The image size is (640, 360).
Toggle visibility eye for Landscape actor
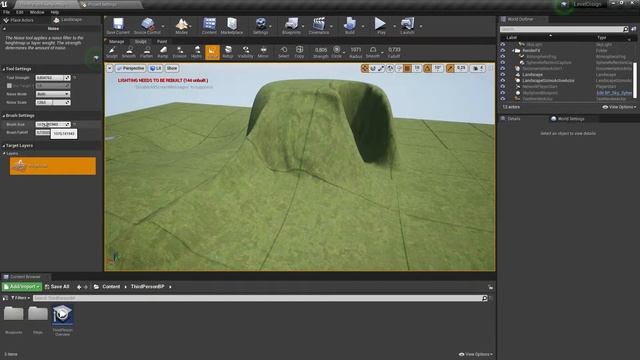point(503,74)
